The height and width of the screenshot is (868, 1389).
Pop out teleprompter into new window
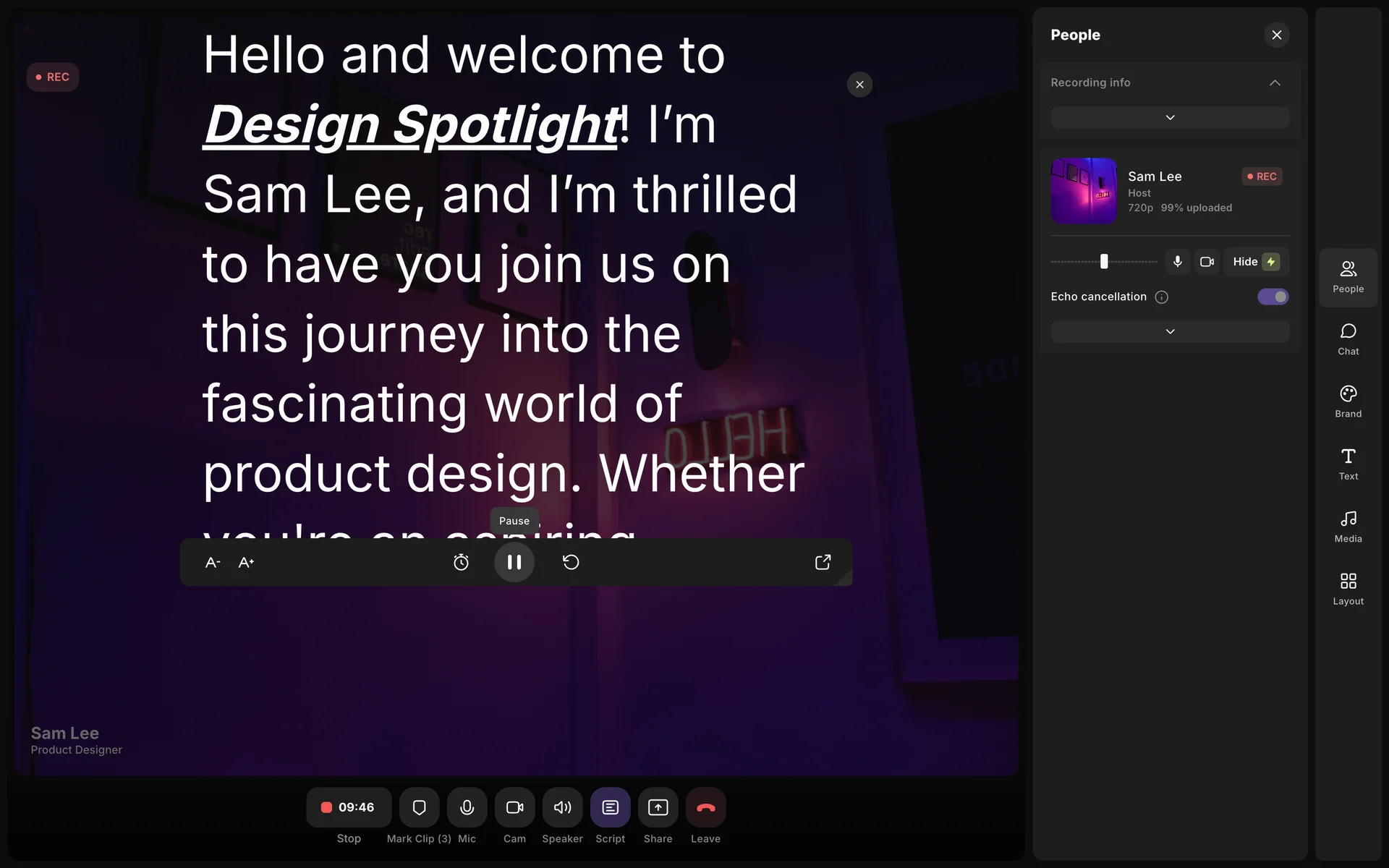point(823,563)
